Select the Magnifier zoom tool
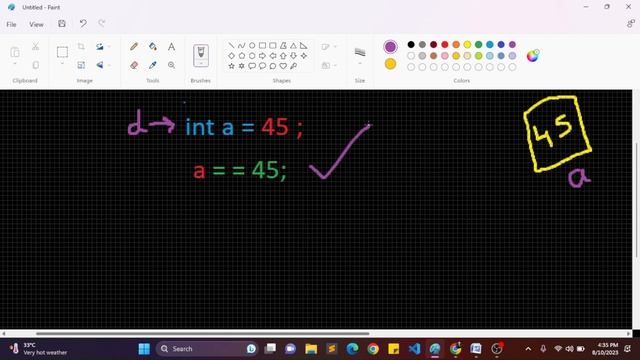This screenshot has width=640, height=360. (171, 65)
